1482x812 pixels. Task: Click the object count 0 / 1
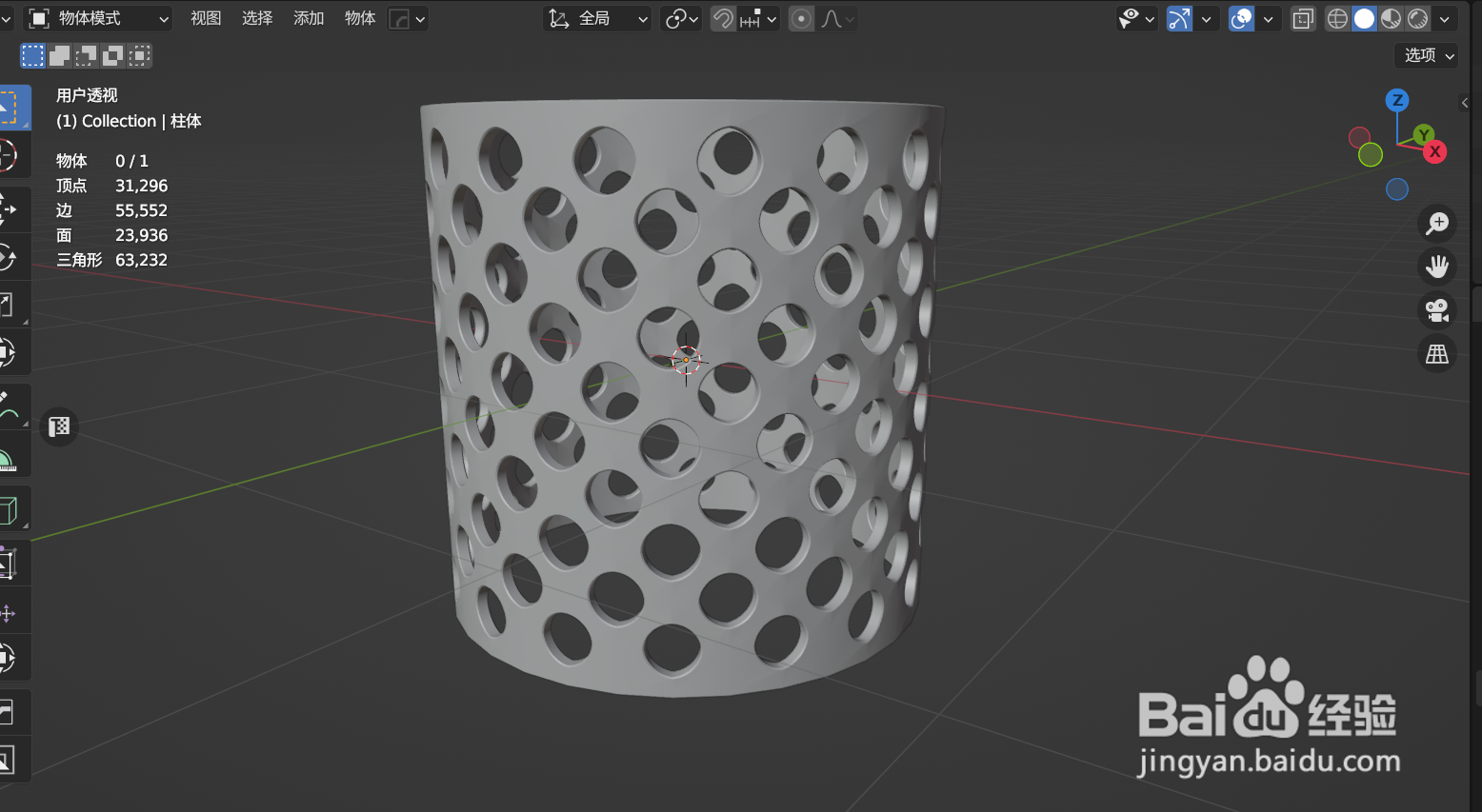131,161
